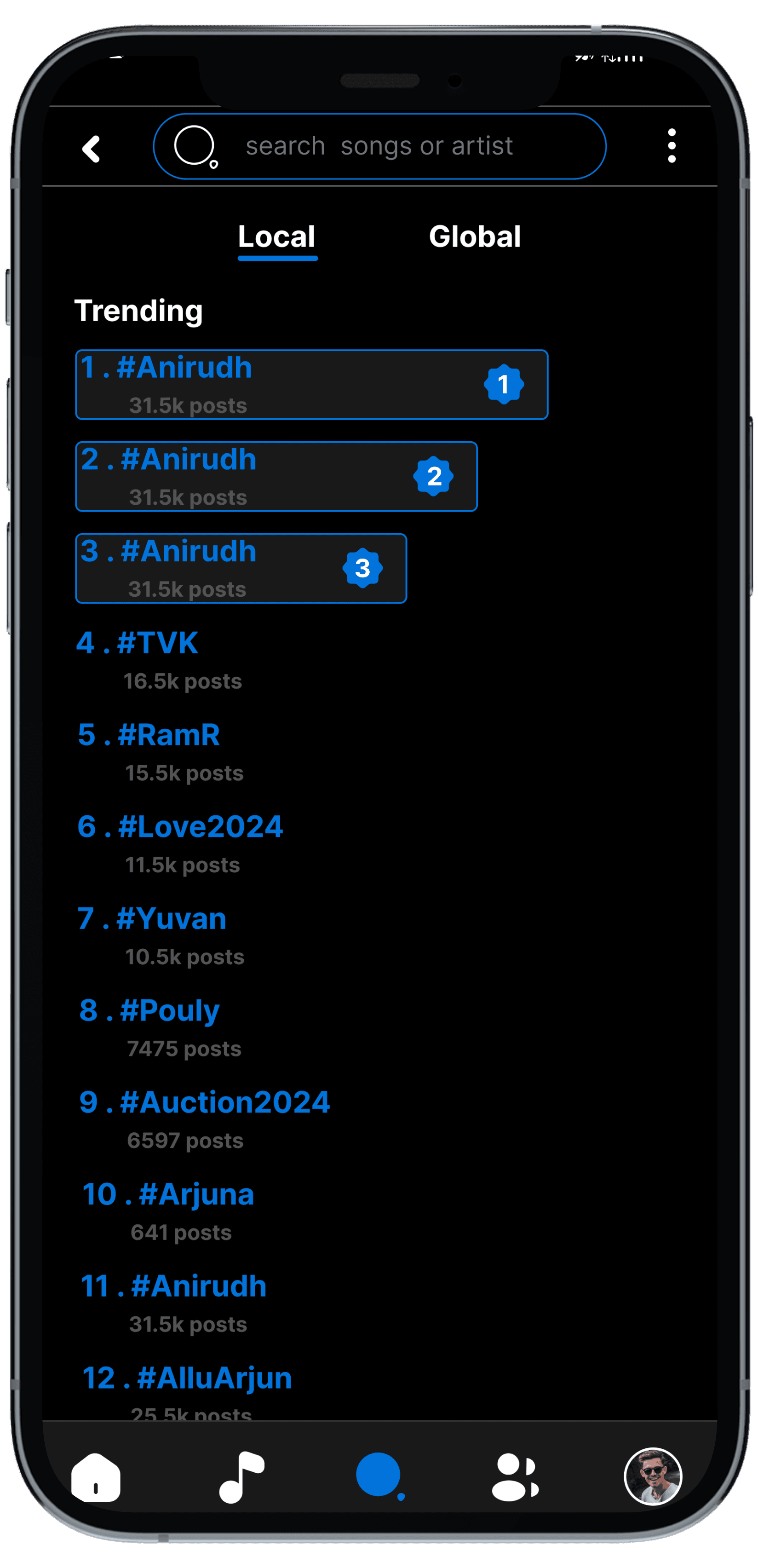Image resolution: width=758 pixels, height=1568 pixels.
Task: Switch to the Global tab
Action: pos(475,236)
